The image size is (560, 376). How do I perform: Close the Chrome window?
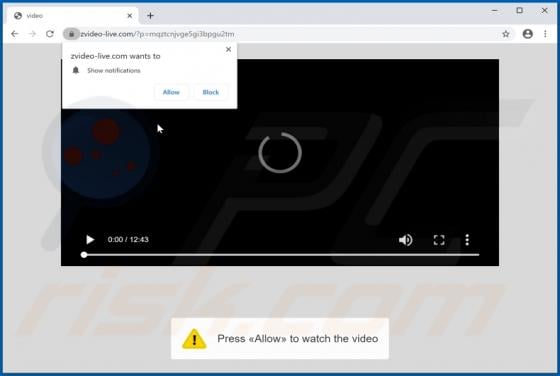(544, 11)
